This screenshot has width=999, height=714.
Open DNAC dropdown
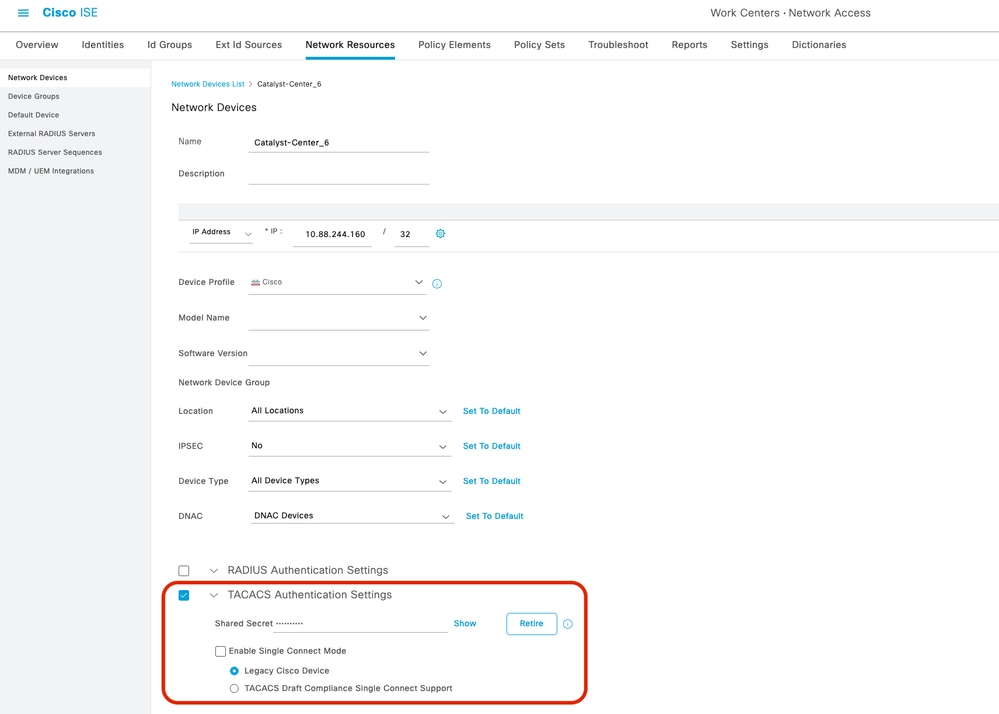(352, 516)
